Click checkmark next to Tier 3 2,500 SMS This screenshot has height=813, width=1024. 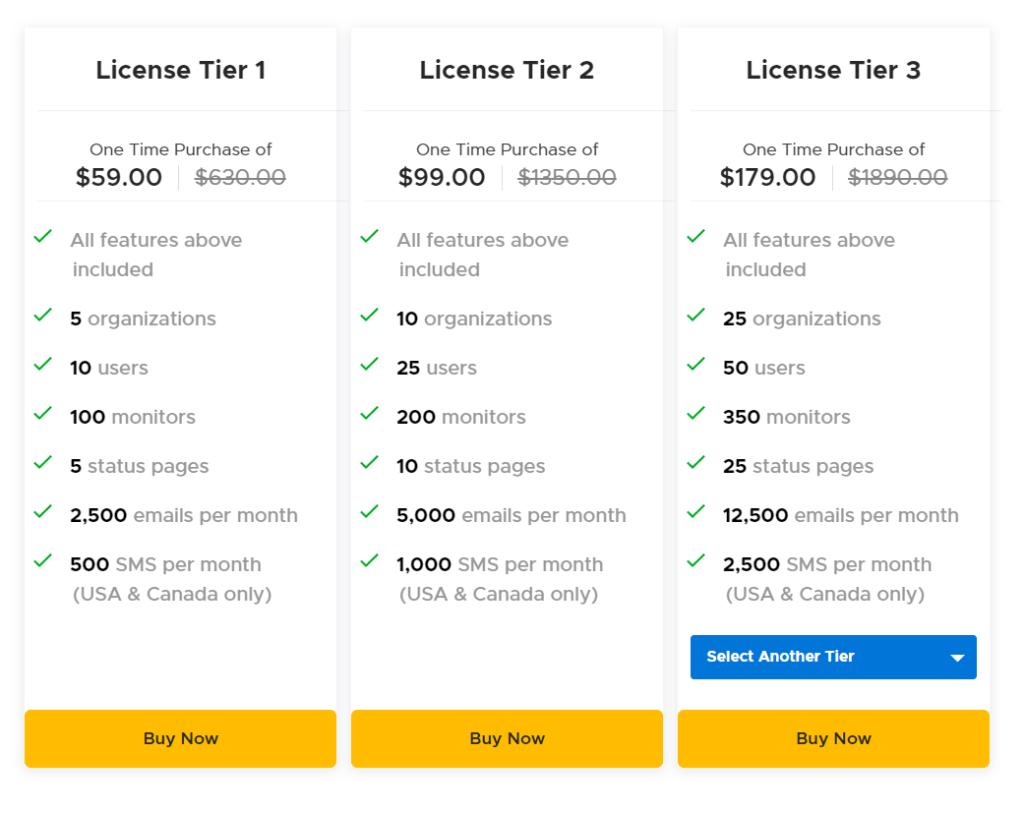click(x=696, y=560)
